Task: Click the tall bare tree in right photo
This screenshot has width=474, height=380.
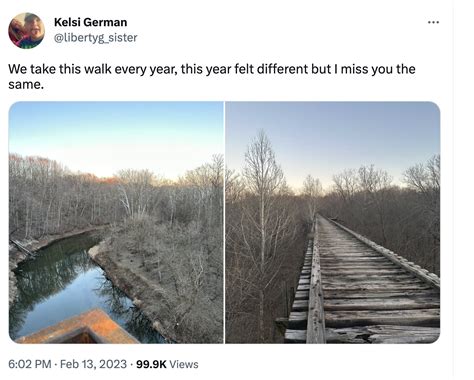Action: (263, 207)
